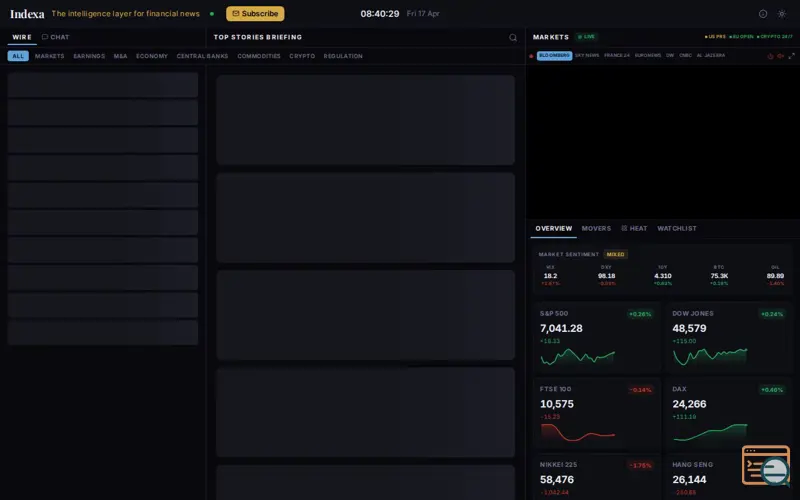The width and height of the screenshot is (800, 500).
Task: Open the OVERVIEW tab
Action: pos(554,229)
